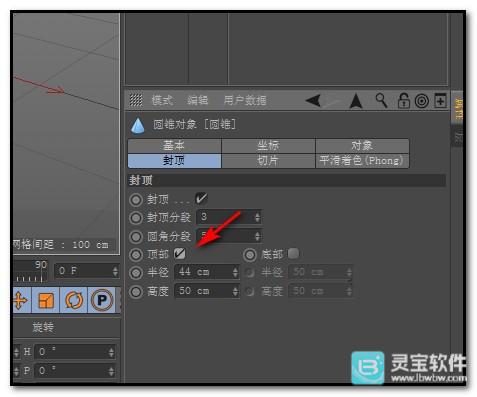Click the up arrow navigation icon

coord(356,101)
